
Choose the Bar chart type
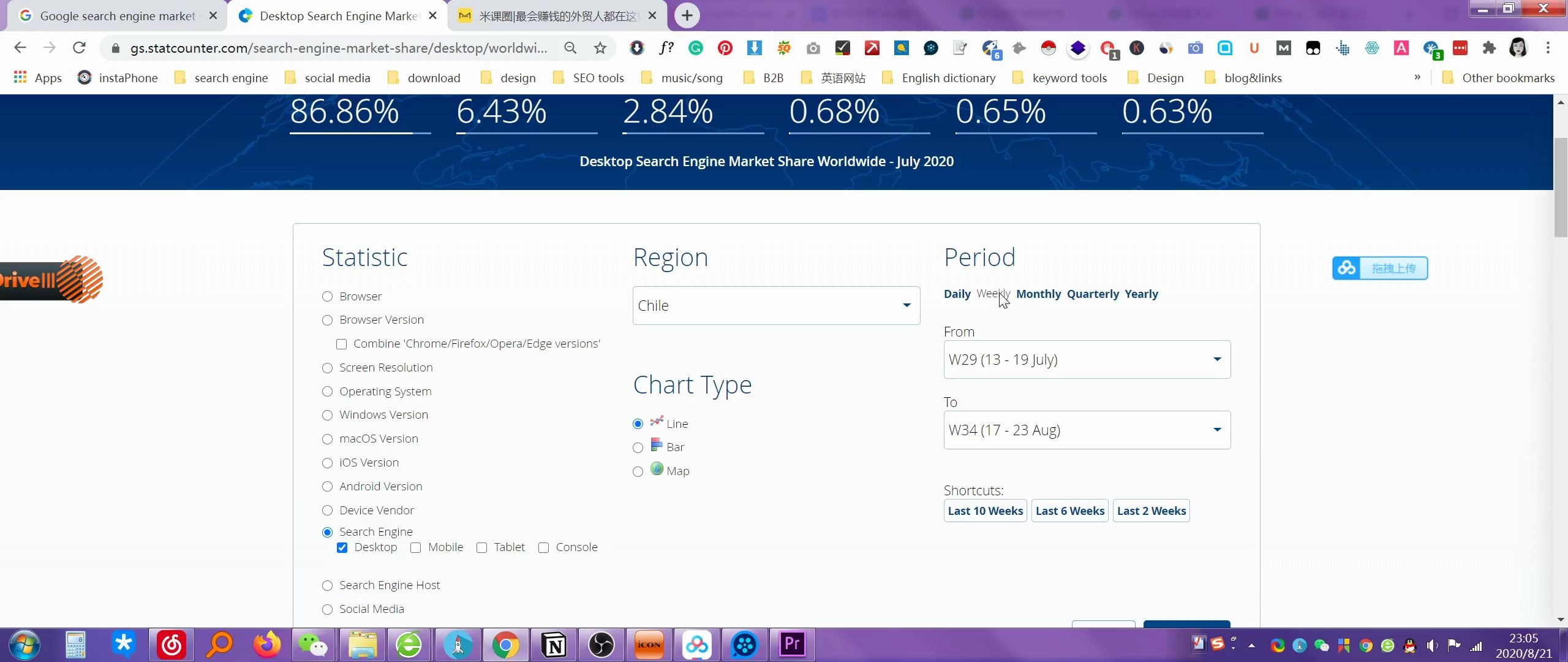coord(638,447)
